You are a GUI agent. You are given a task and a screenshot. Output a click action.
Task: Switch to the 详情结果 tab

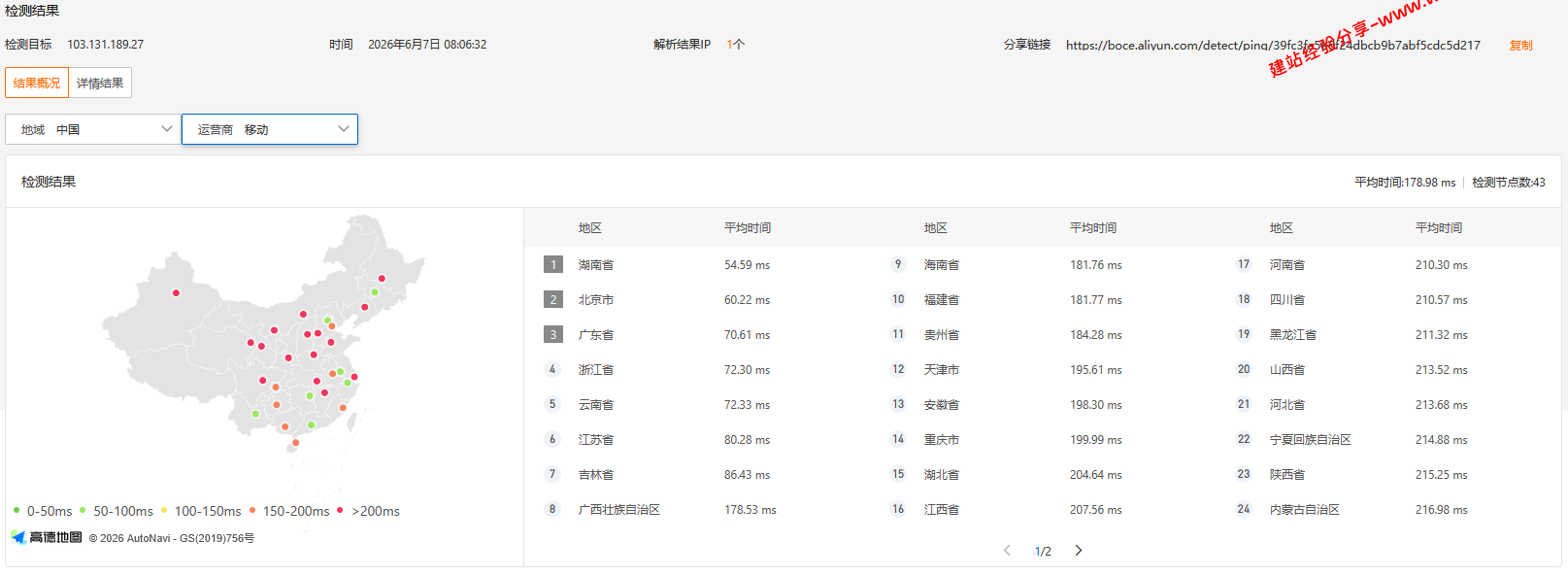coord(100,83)
